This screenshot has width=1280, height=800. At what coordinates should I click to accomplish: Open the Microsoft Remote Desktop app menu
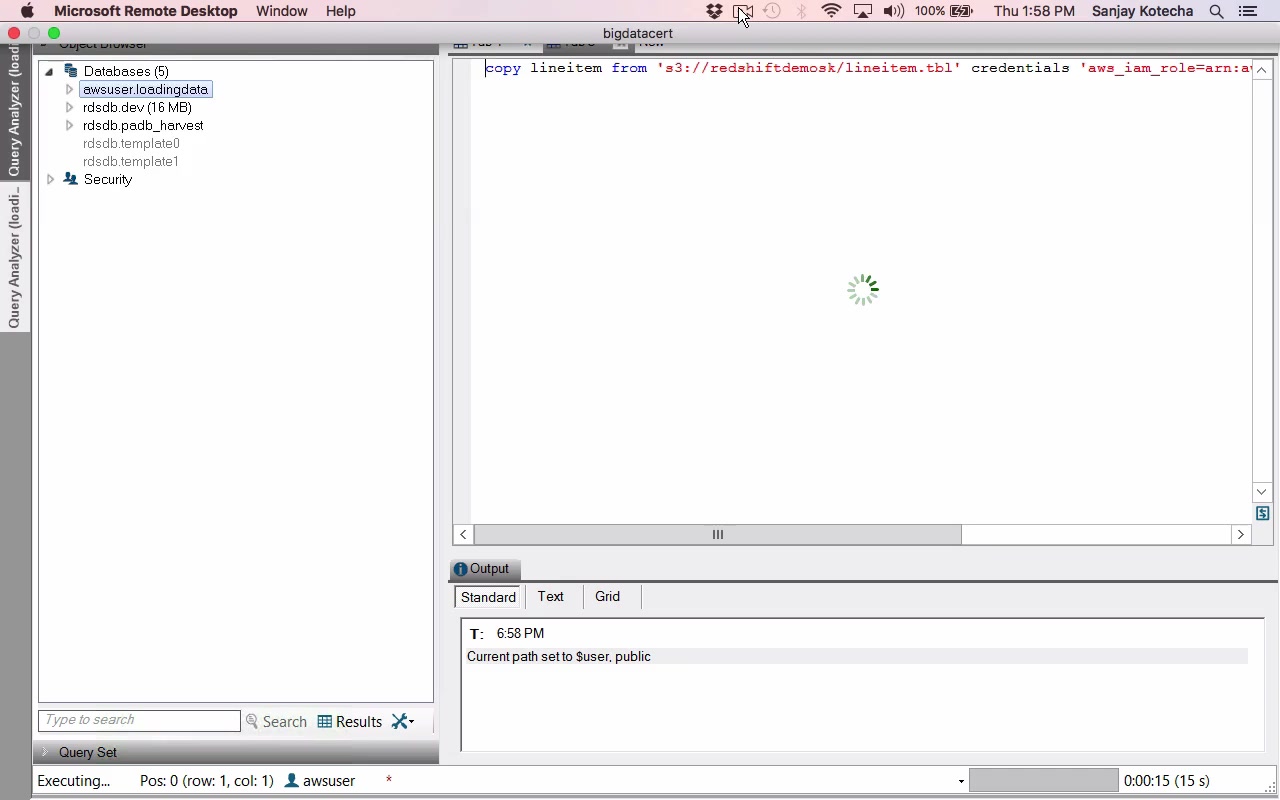coord(146,11)
